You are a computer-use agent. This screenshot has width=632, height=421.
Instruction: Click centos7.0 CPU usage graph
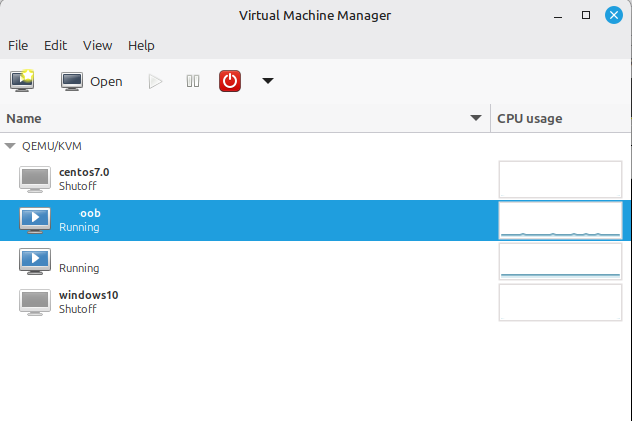[560, 179]
